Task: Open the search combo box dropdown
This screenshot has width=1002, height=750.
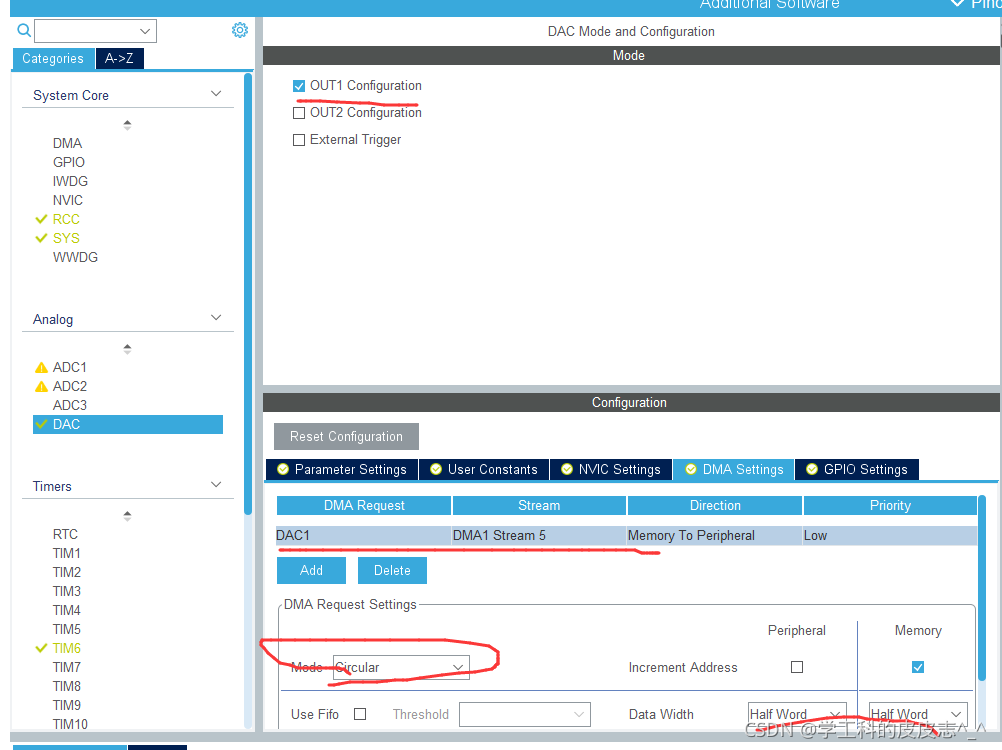Action: pyautogui.click(x=145, y=31)
